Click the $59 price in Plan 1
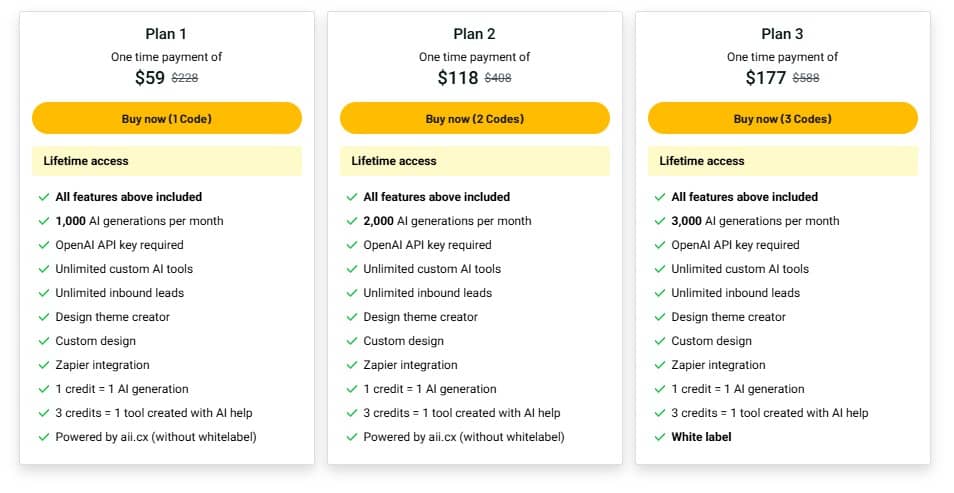 click(150, 77)
